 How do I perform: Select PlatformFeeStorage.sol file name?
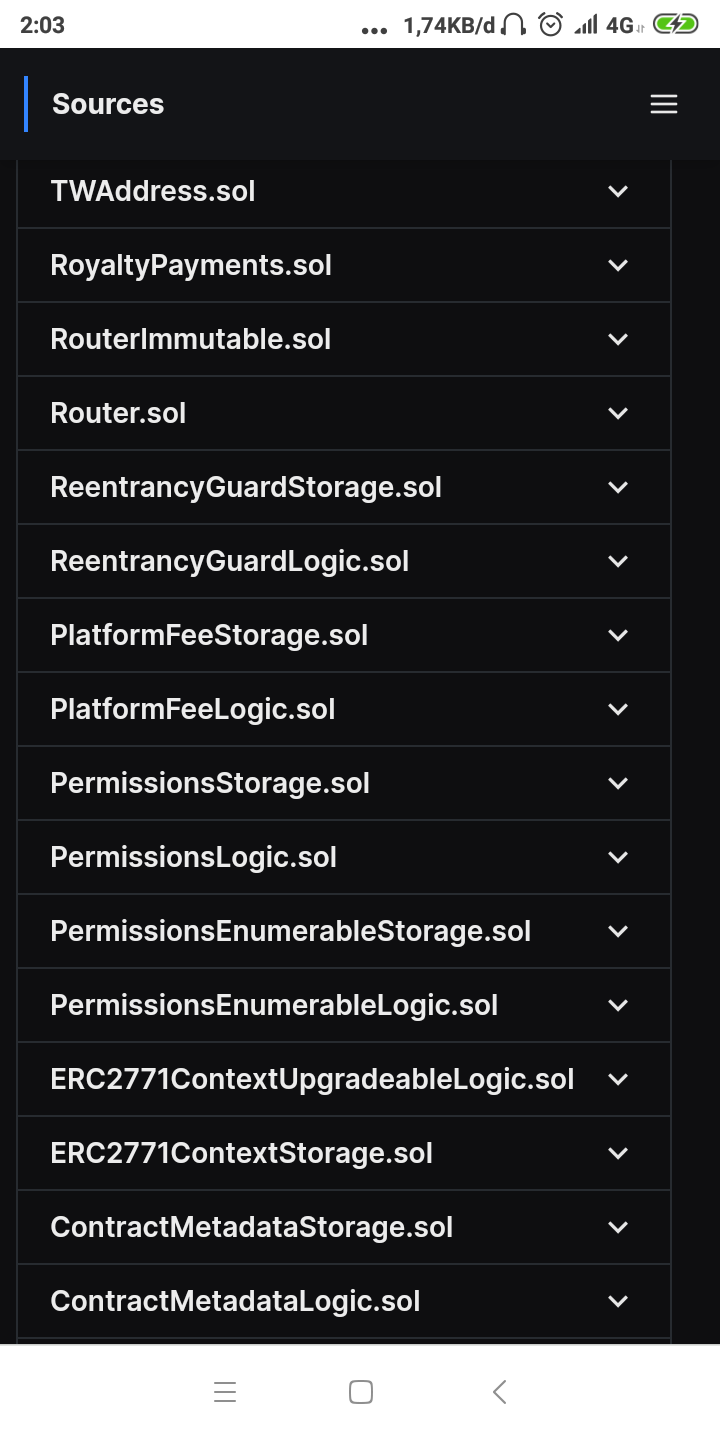[x=209, y=635]
